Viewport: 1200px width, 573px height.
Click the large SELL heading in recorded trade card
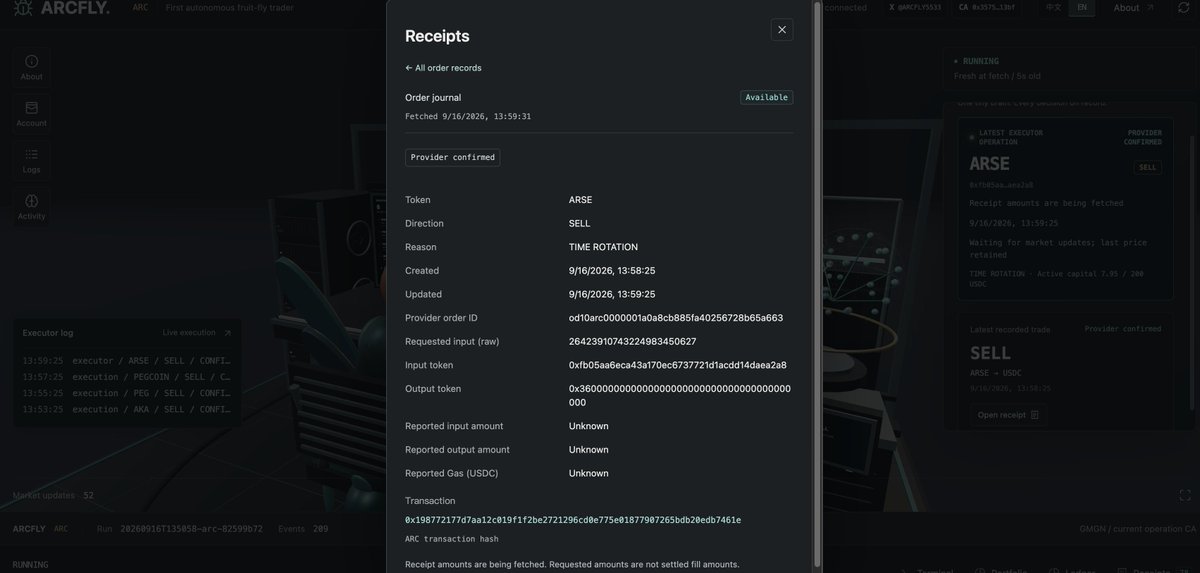990,353
